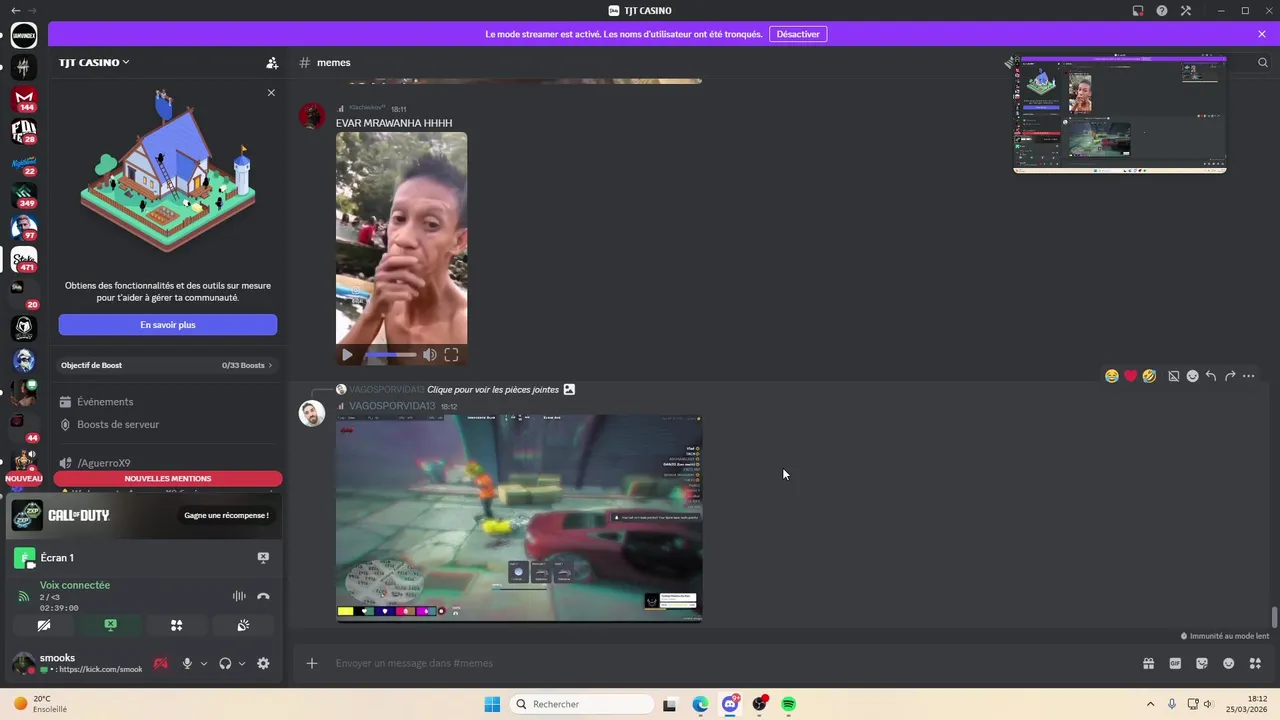Mute the microphone
The height and width of the screenshot is (720, 1280).
click(187, 663)
